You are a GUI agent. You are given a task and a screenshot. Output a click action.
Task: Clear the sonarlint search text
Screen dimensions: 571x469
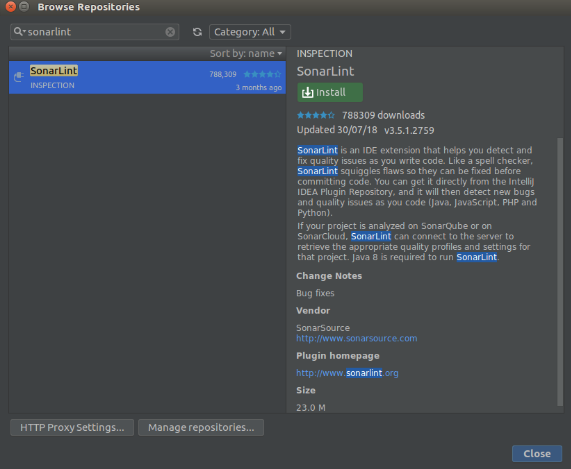click(x=170, y=32)
